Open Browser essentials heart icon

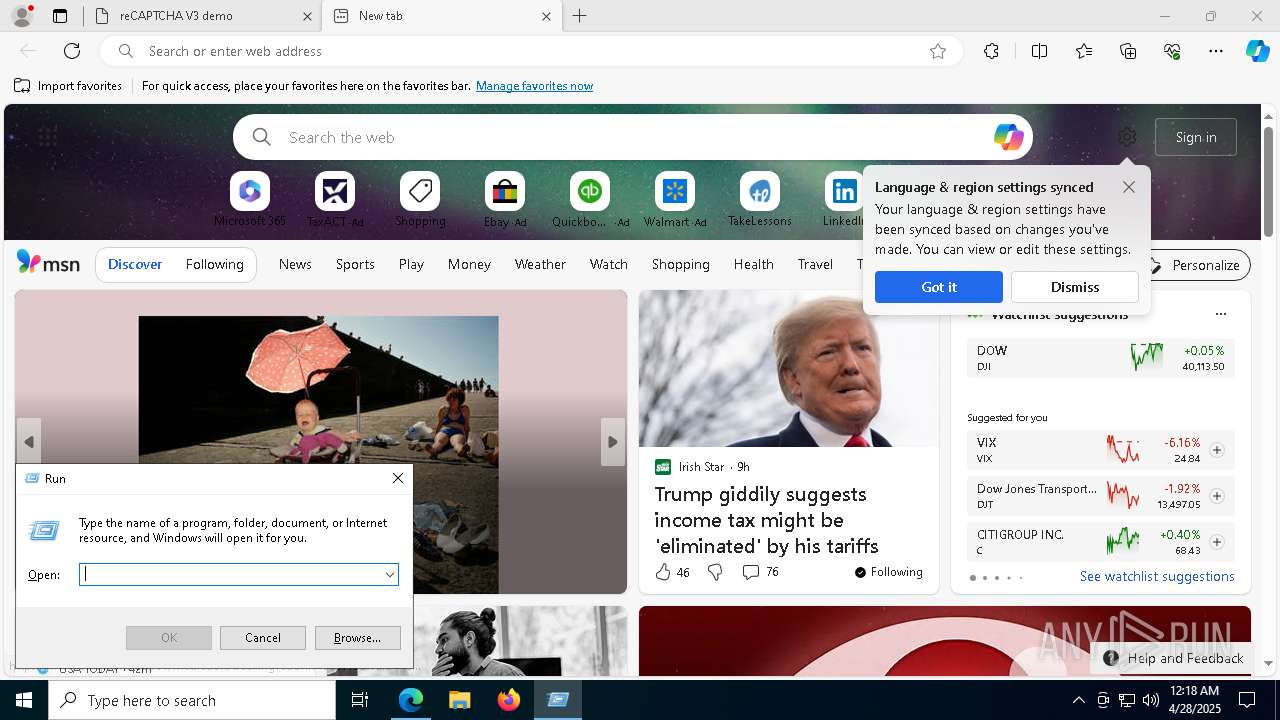(x=1172, y=51)
